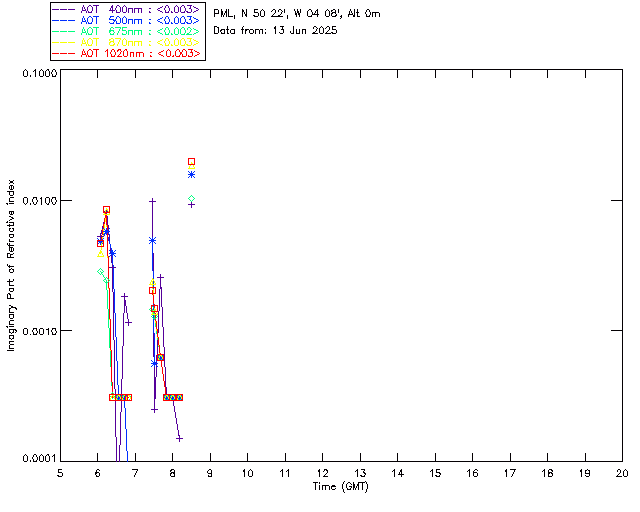Click the isolated blue asterisk marker near 8.5 GMT
The image size is (640, 512).
coord(191,175)
